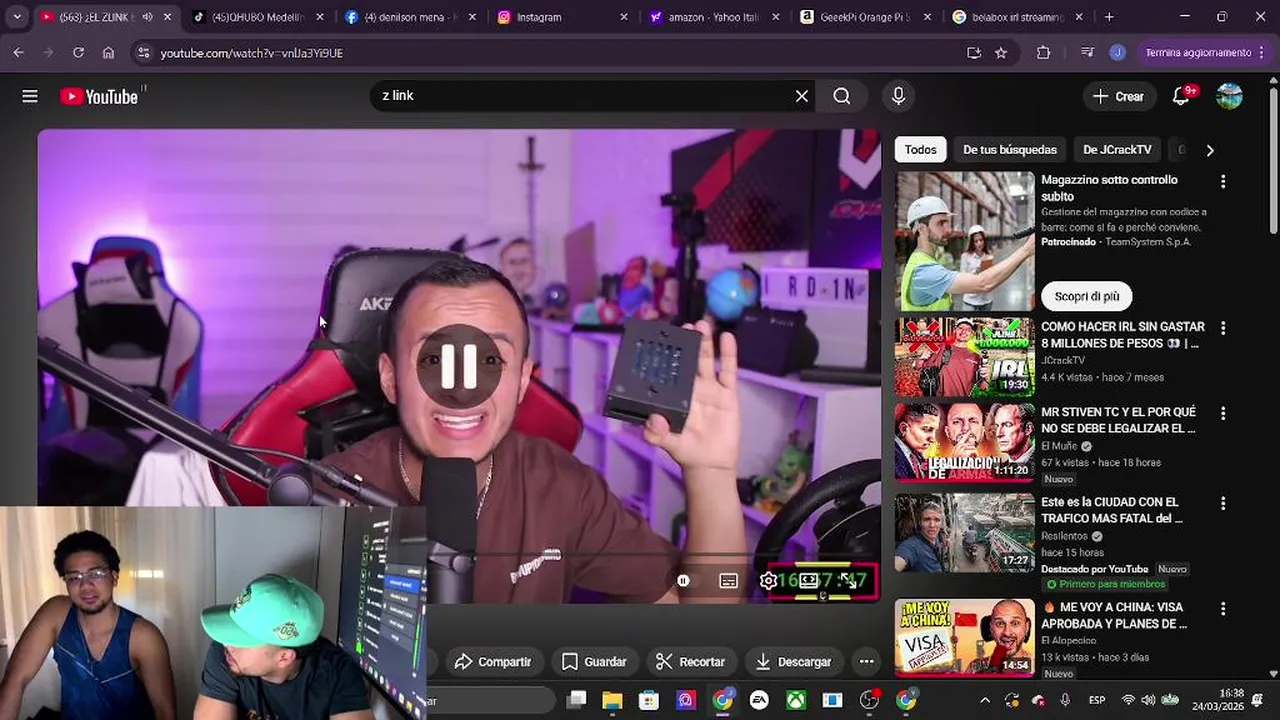Select the 'De JCrackTV' filter chip
The width and height of the screenshot is (1280, 720).
(x=1117, y=150)
